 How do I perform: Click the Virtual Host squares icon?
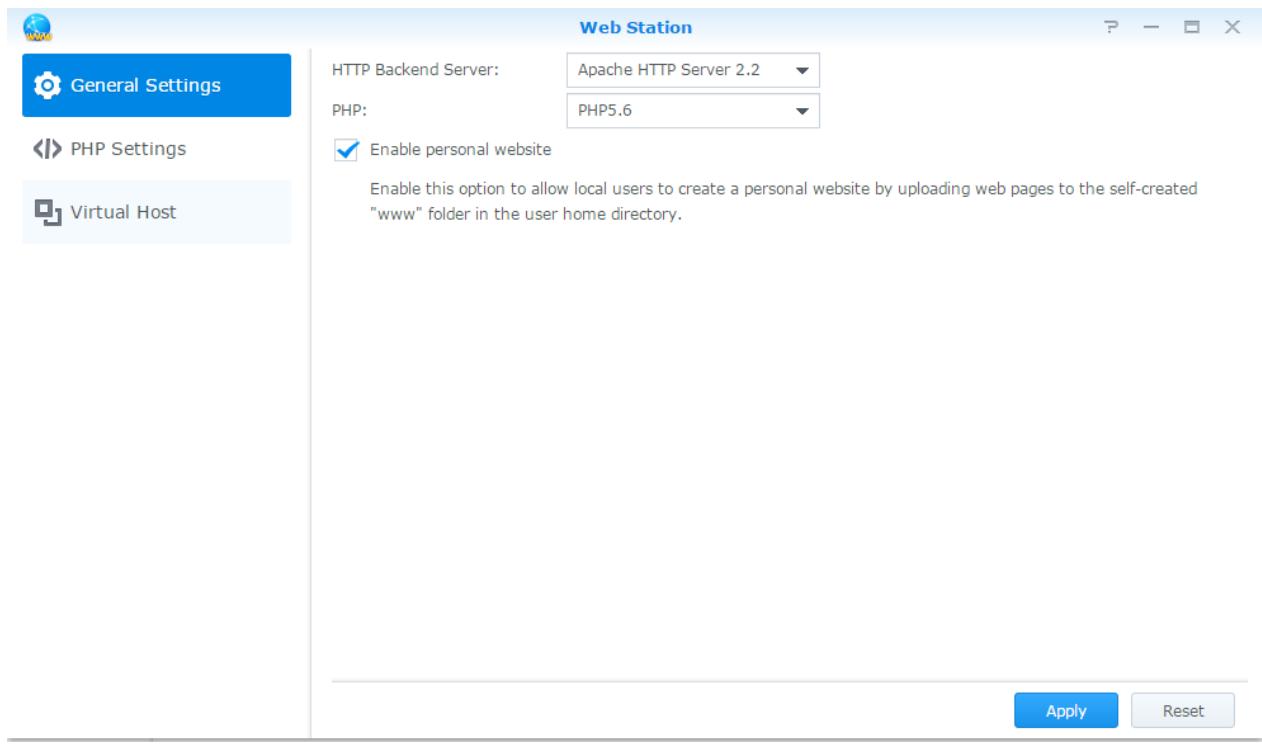(46, 212)
